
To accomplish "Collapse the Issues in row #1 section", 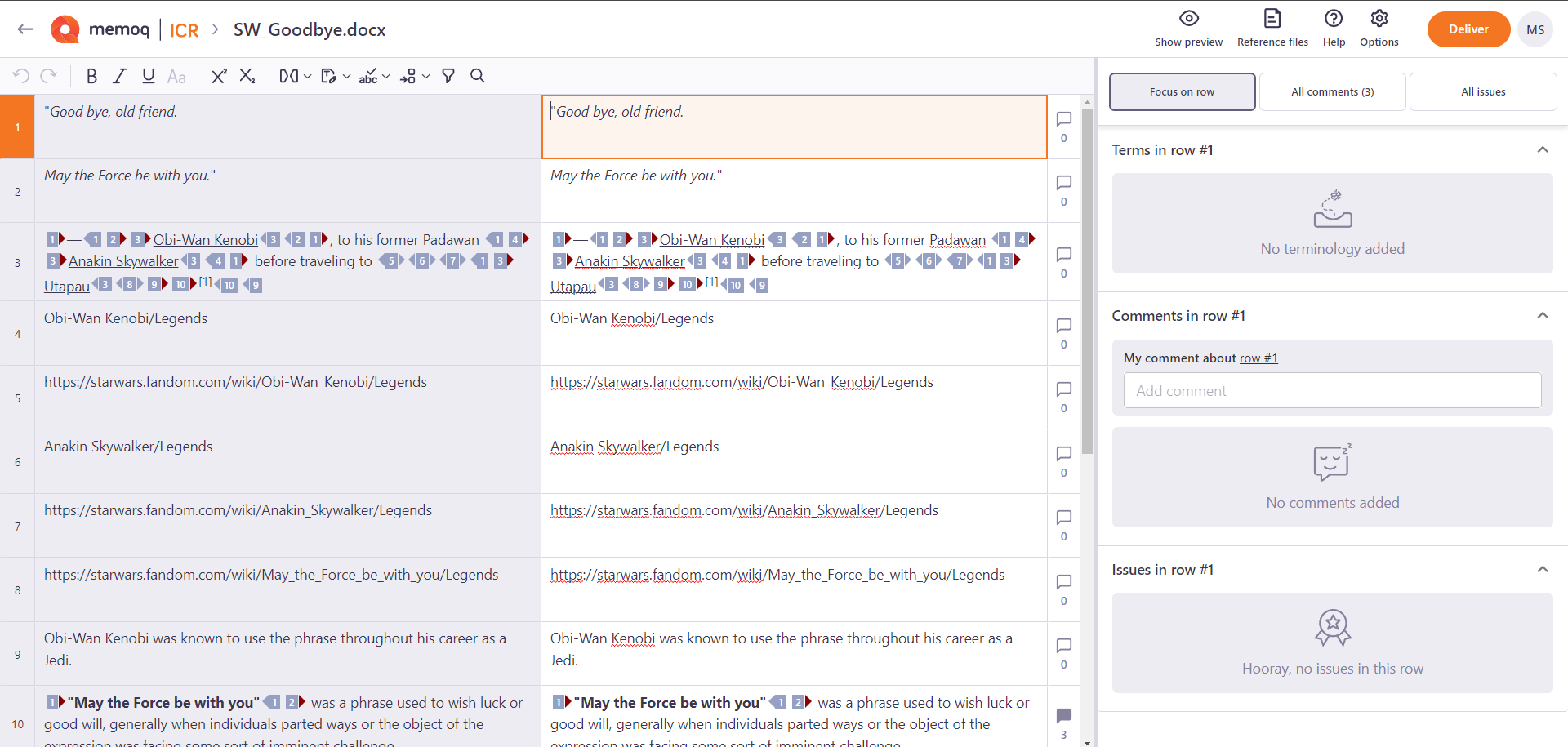I will 1543,569.
